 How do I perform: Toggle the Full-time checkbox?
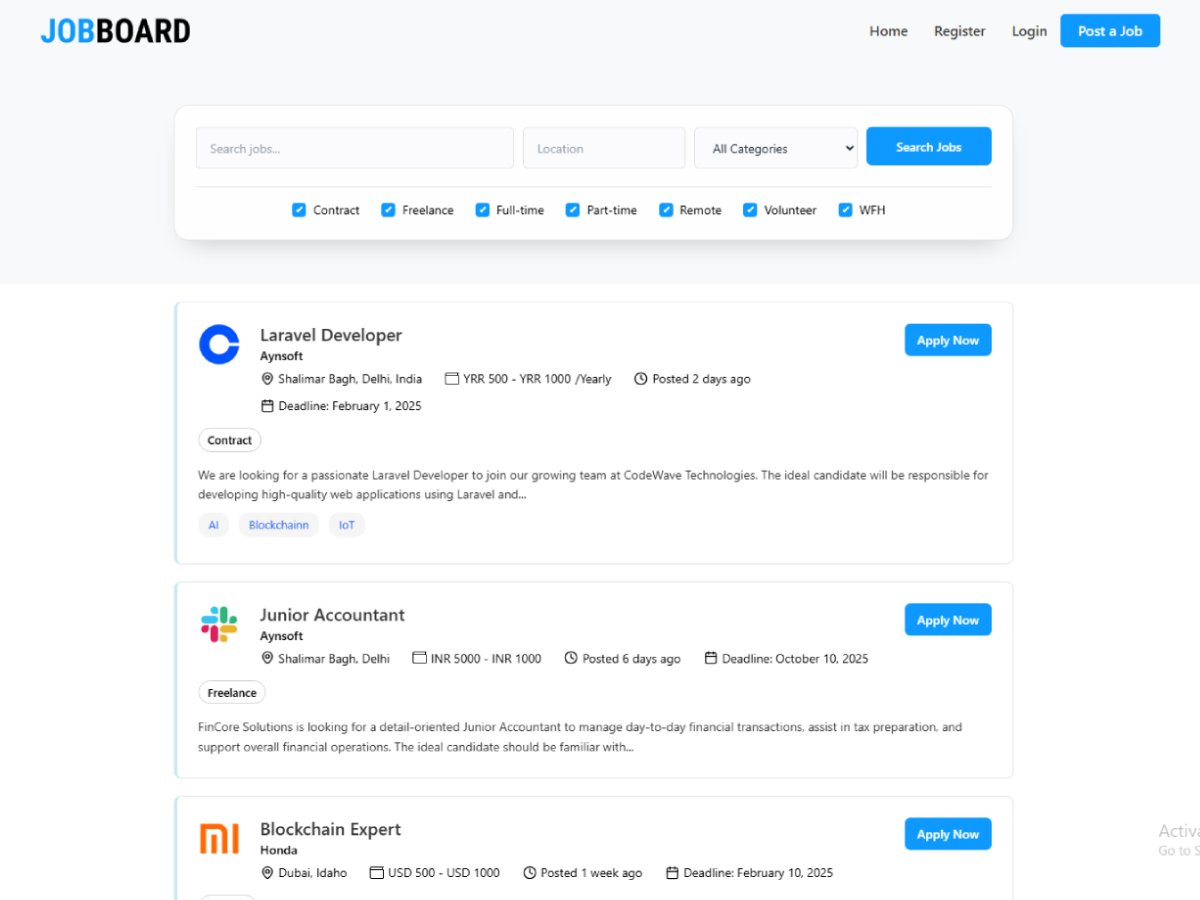(482, 210)
